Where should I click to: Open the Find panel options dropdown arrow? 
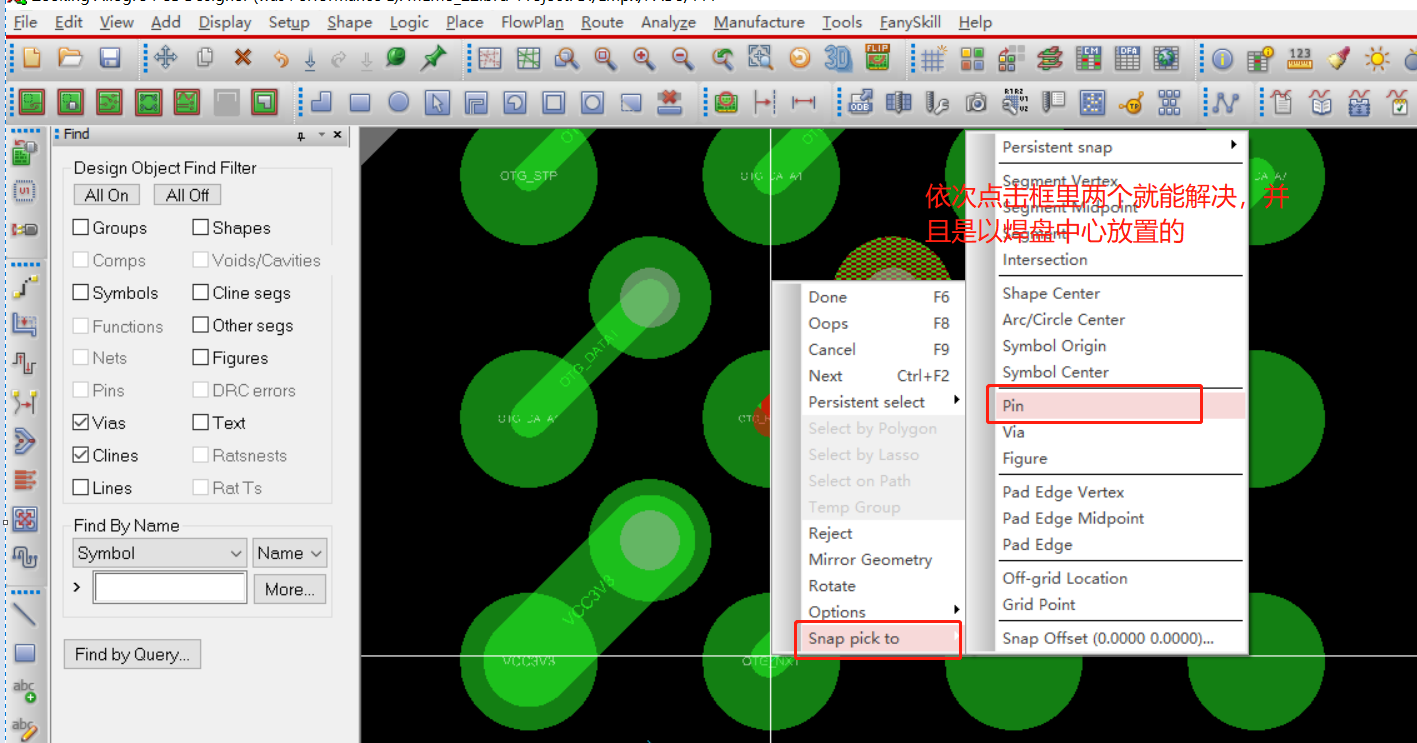pyautogui.click(x=321, y=134)
